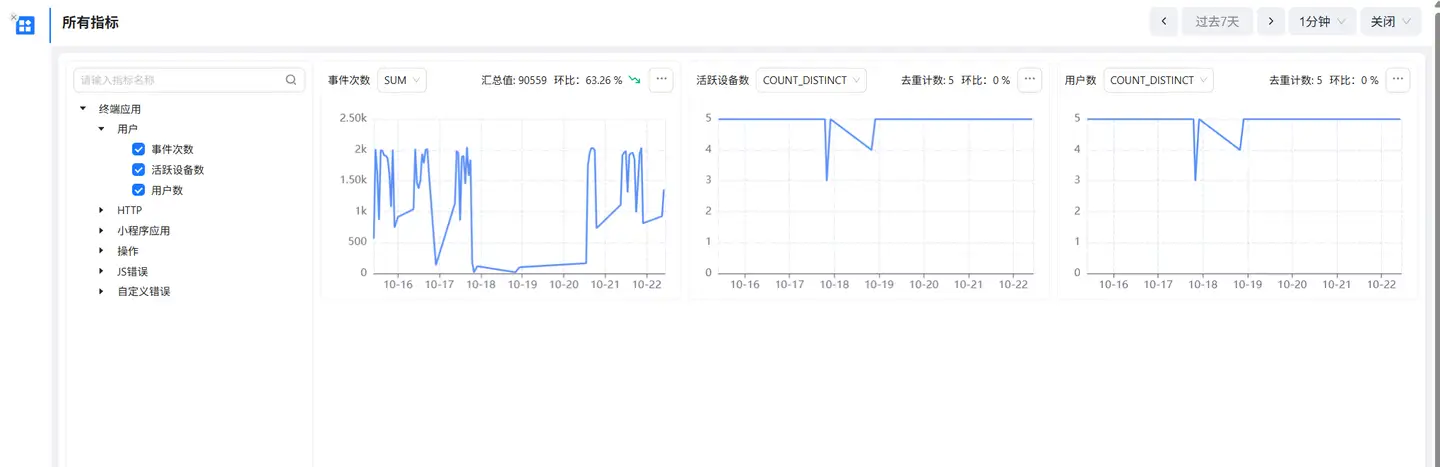Go to next time range arrow
Viewport: 1440px width, 467px height.
point(1270,21)
